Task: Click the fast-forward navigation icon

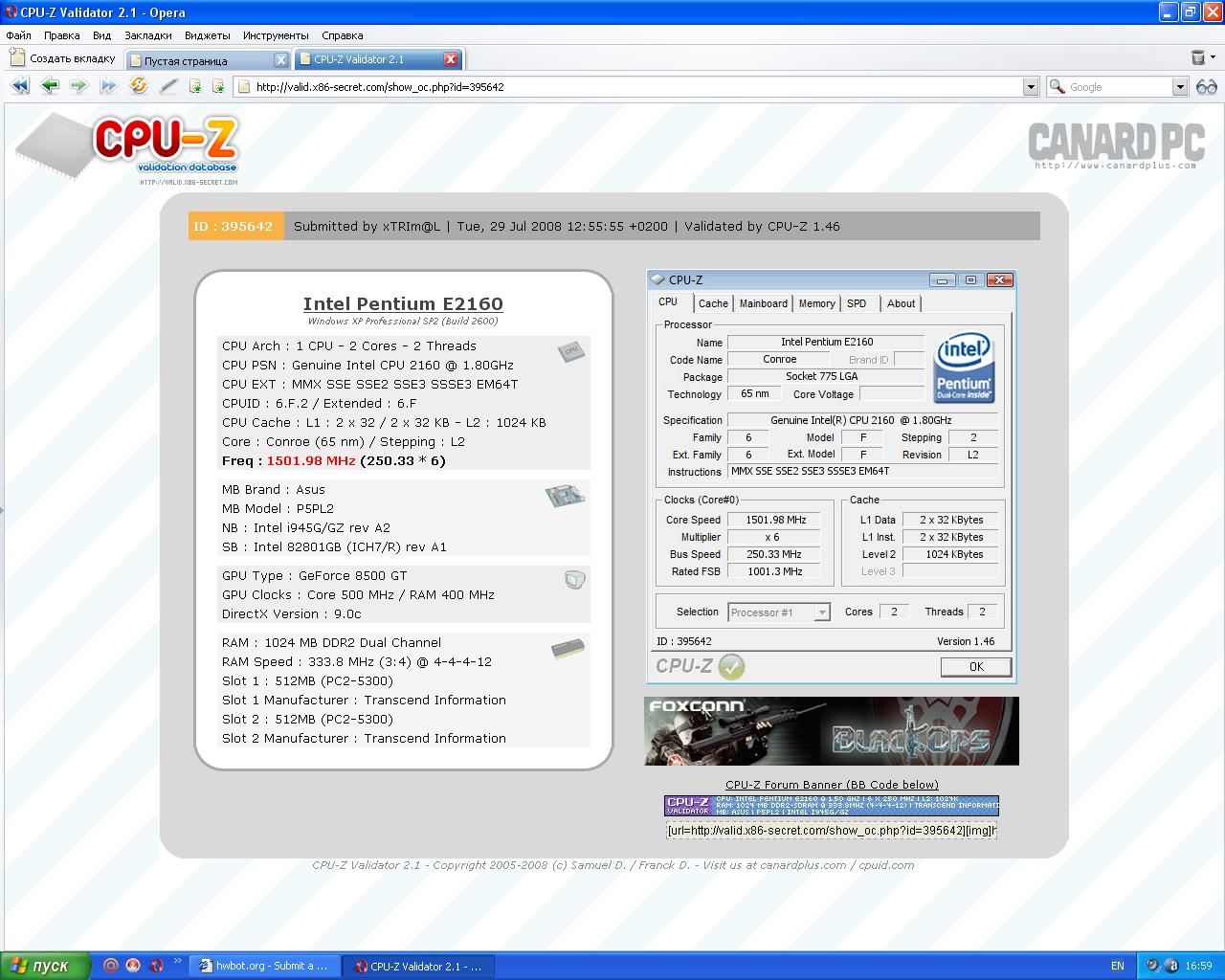Action: click(108, 86)
